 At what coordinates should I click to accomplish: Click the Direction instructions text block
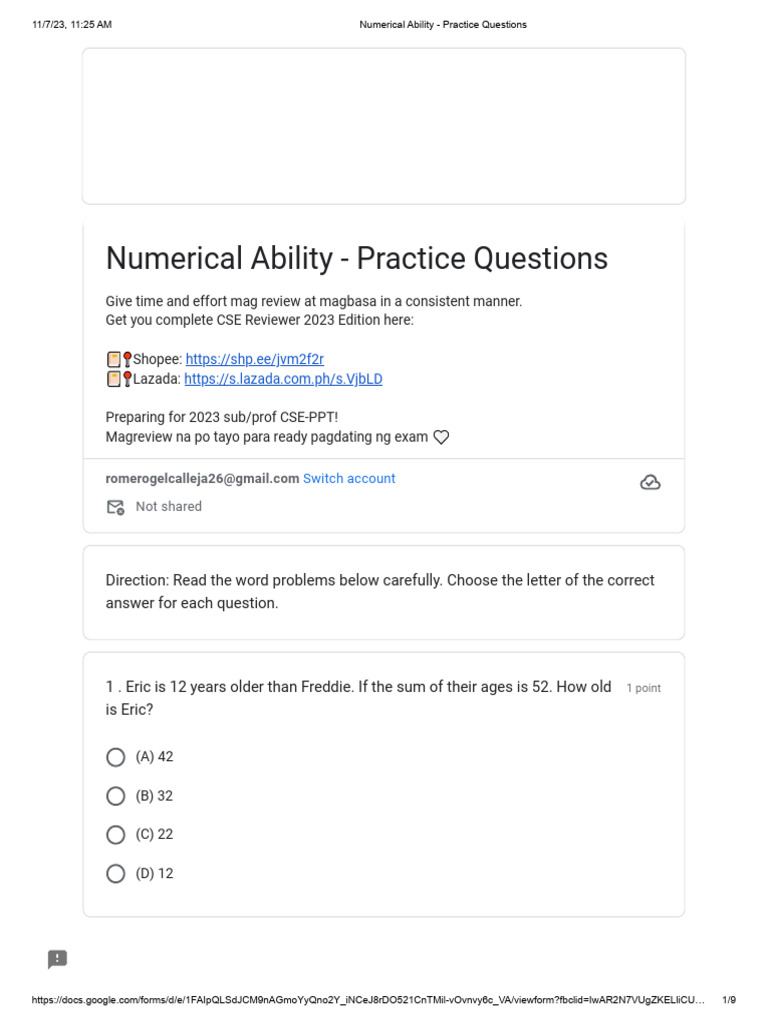[380, 592]
